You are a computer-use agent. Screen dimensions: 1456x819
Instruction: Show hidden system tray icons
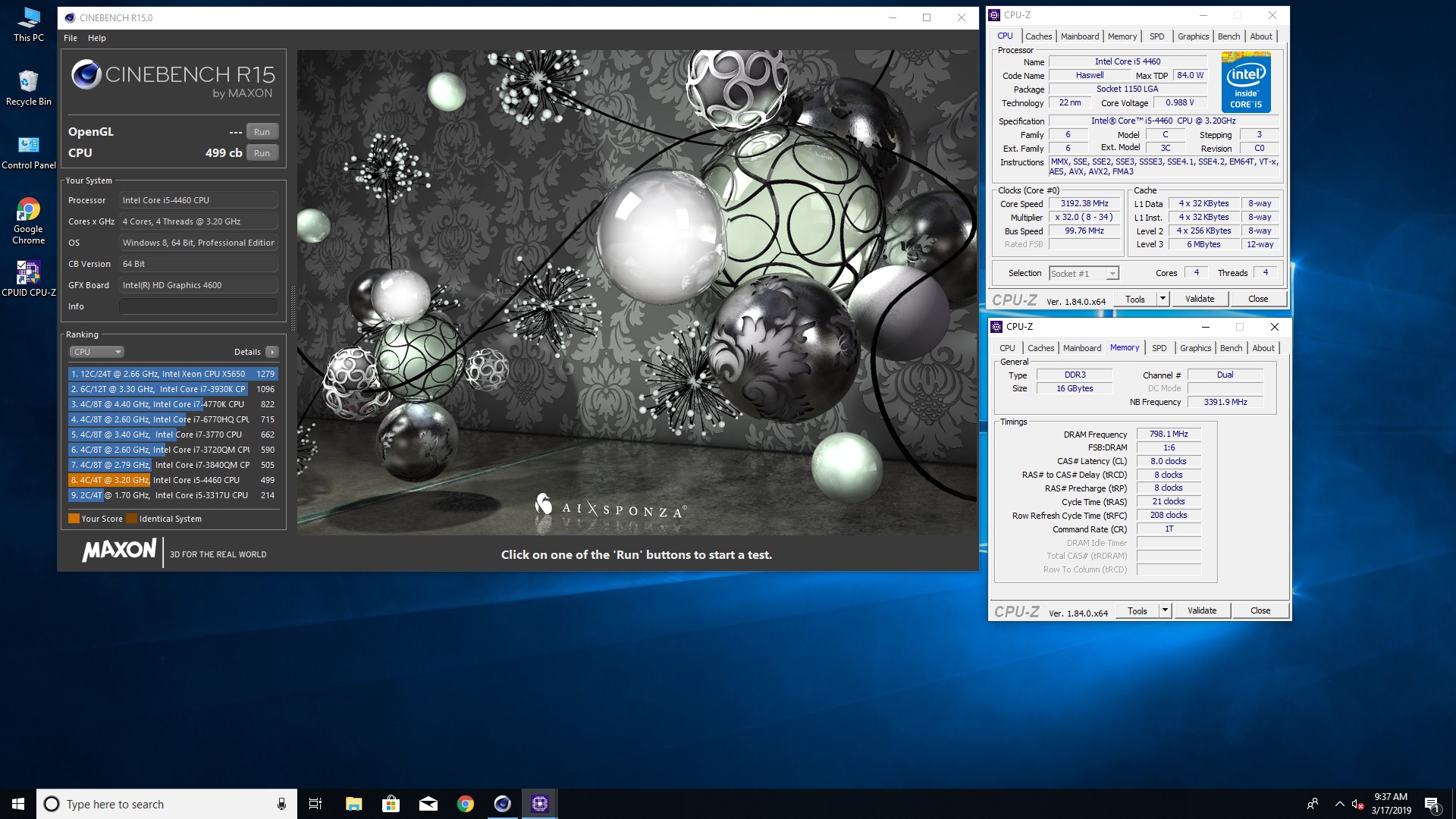click(1339, 804)
